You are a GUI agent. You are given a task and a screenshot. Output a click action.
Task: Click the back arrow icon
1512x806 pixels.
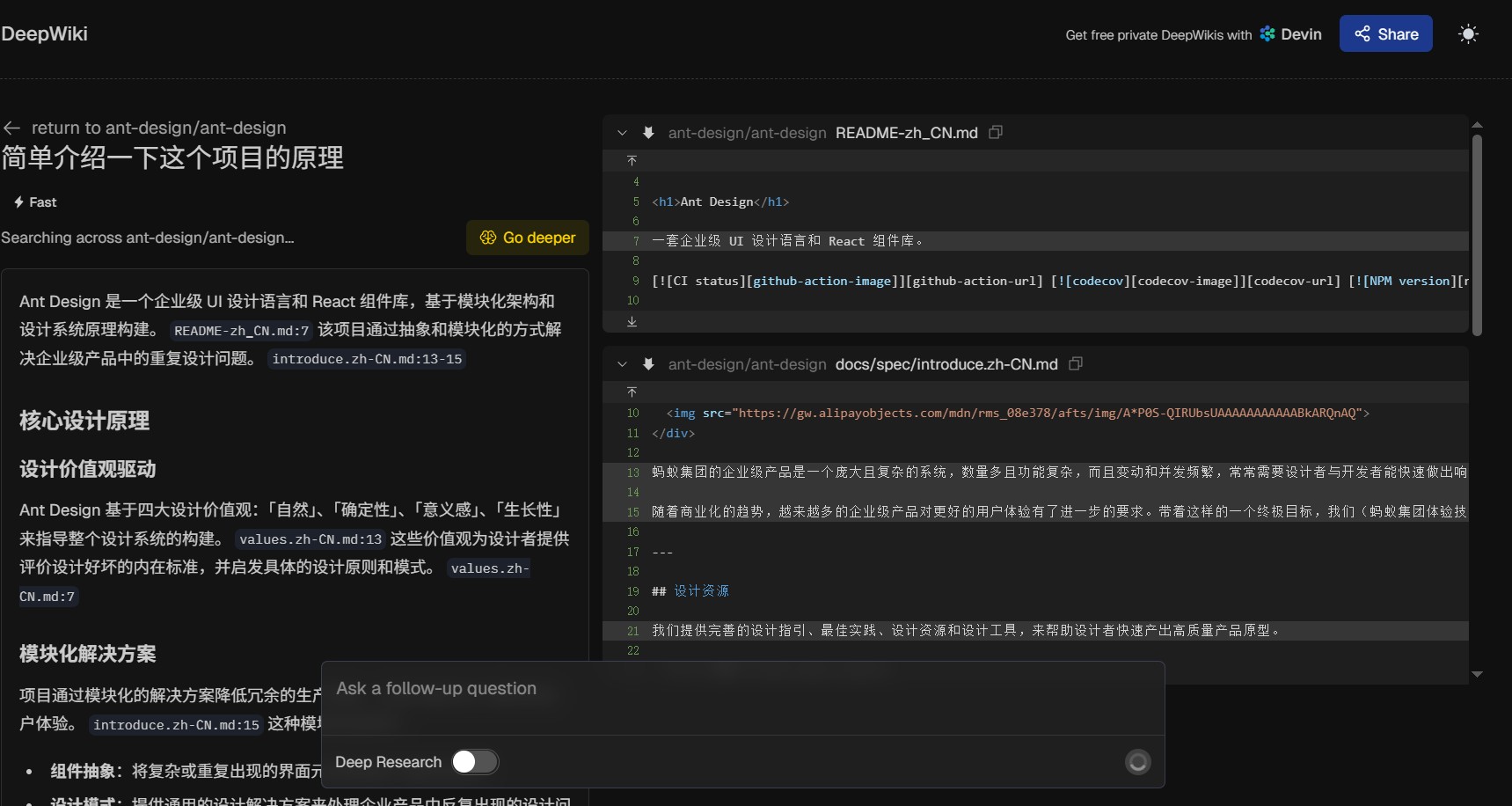[11, 128]
